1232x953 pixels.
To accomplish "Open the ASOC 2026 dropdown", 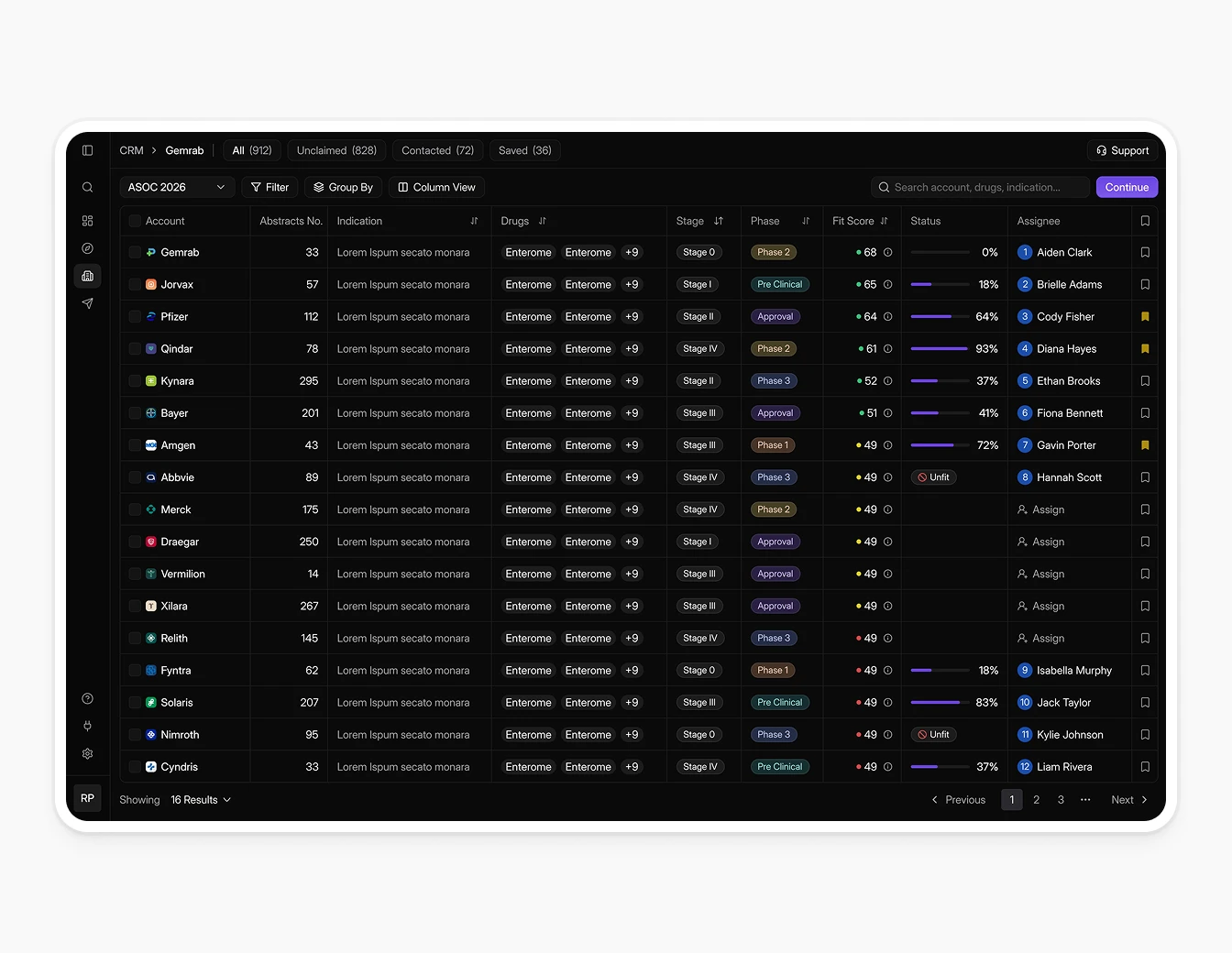I will pos(177,187).
